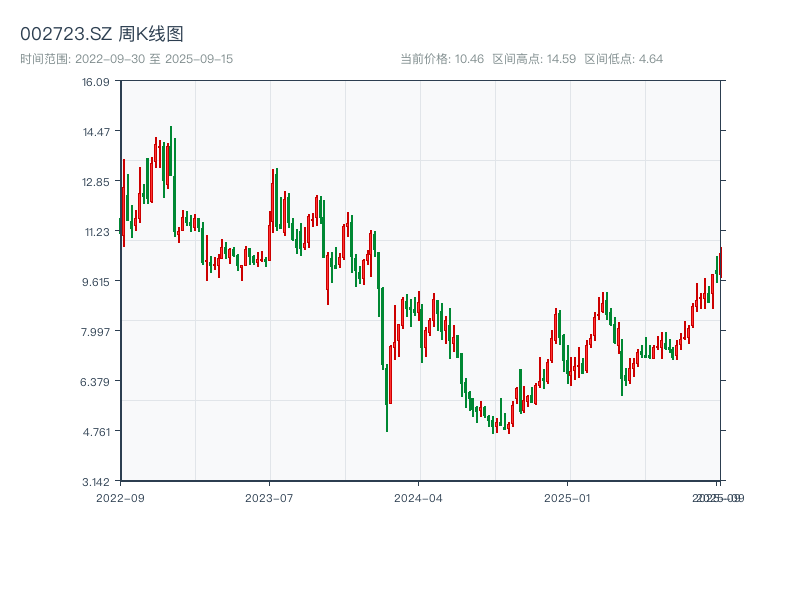Click the 区间低点 4.64 label
The width and height of the screenshot is (800, 600).
624,59
